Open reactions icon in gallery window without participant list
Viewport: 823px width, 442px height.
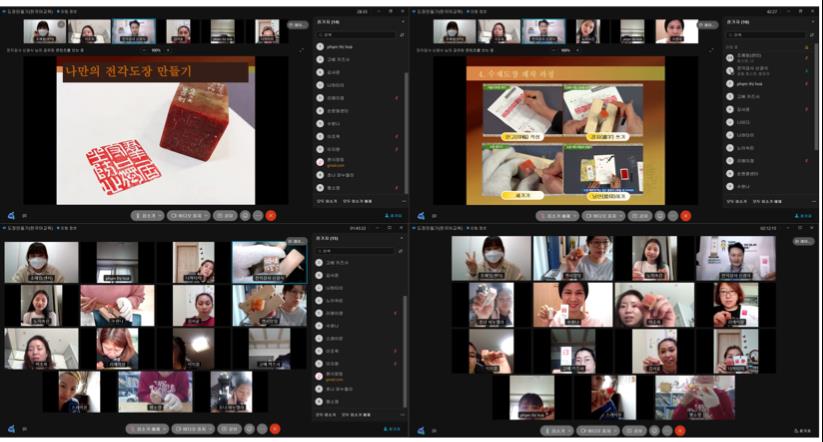coord(655,430)
